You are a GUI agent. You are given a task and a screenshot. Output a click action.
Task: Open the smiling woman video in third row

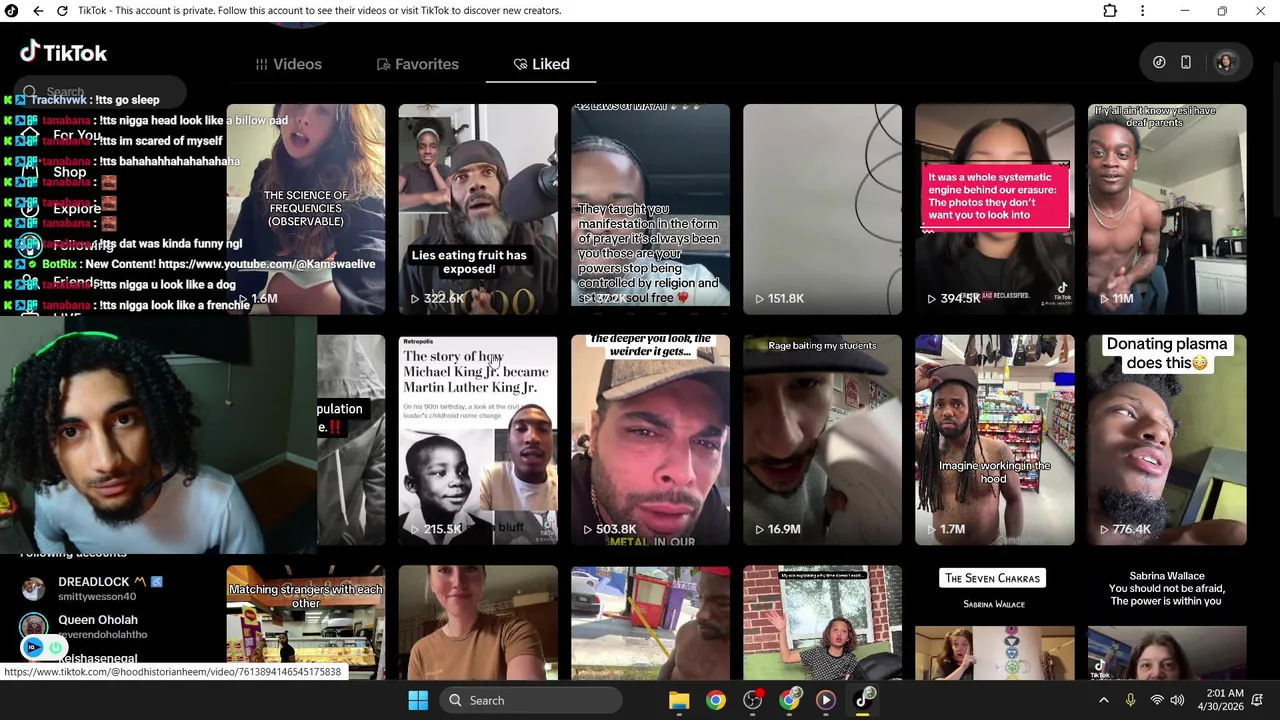point(478,622)
